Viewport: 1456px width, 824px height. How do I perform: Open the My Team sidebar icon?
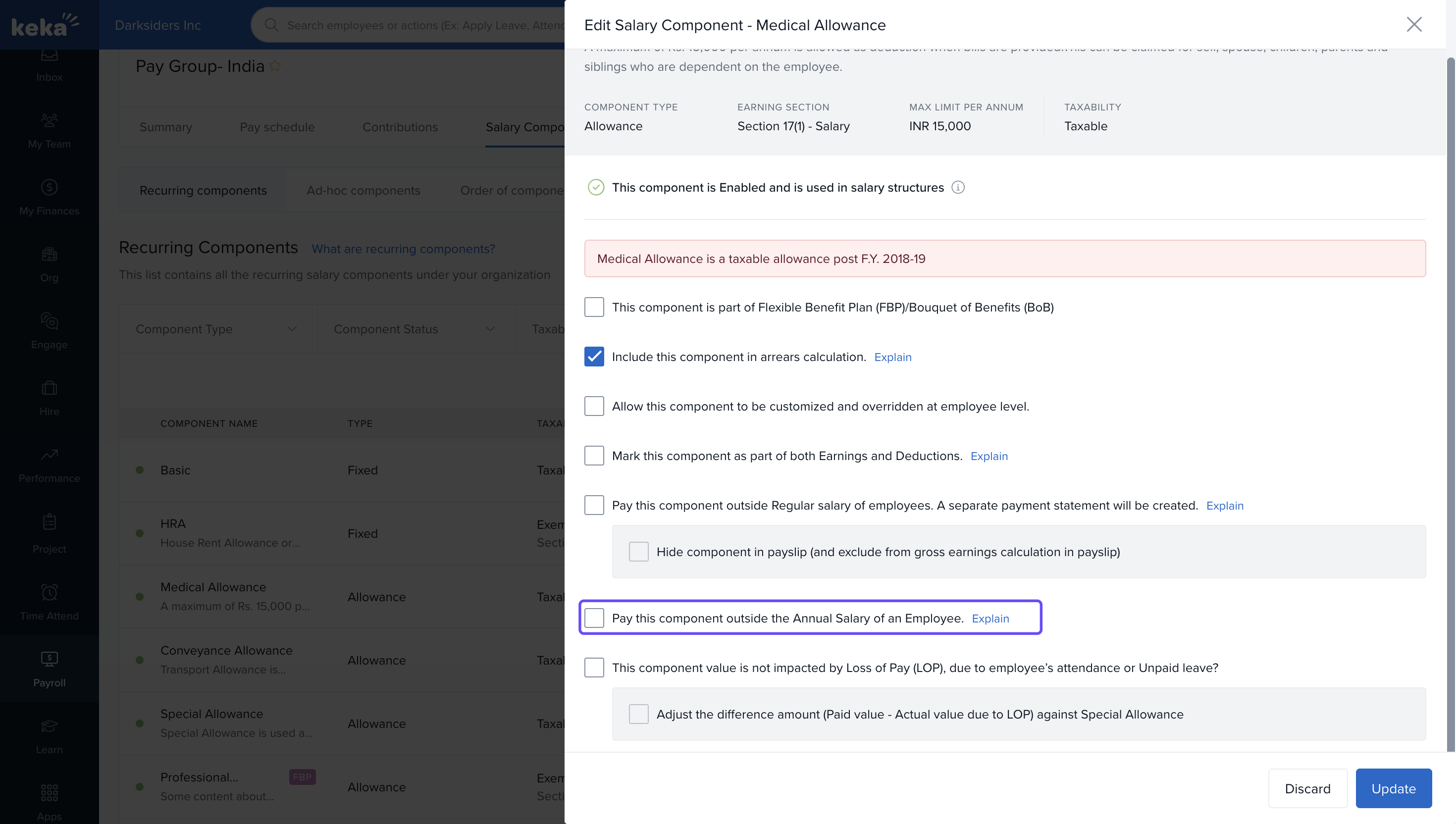(49, 120)
